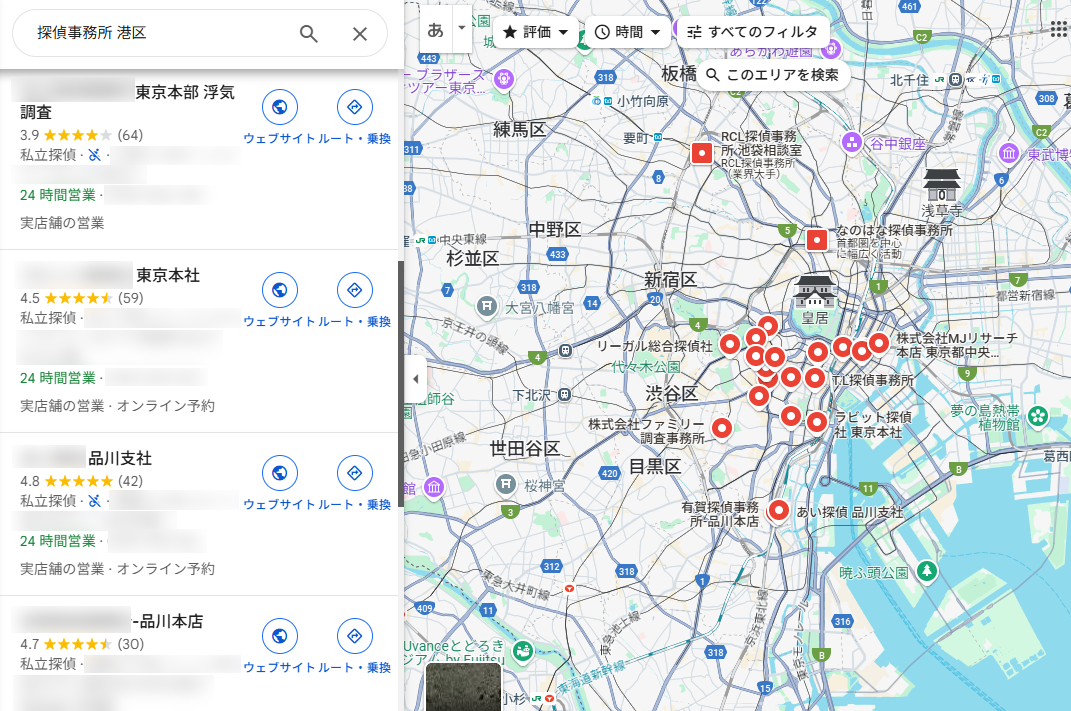Click the 皇居 palace landmark icon
Viewport: 1071px width, 711px height.
point(814,292)
